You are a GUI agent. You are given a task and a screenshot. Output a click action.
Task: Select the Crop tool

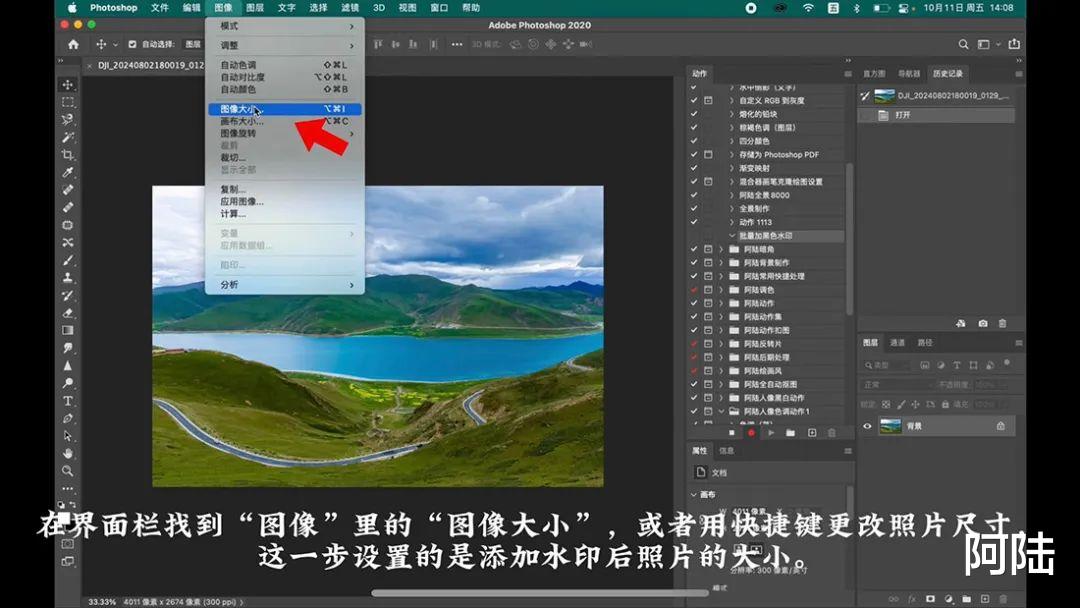click(x=68, y=154)
